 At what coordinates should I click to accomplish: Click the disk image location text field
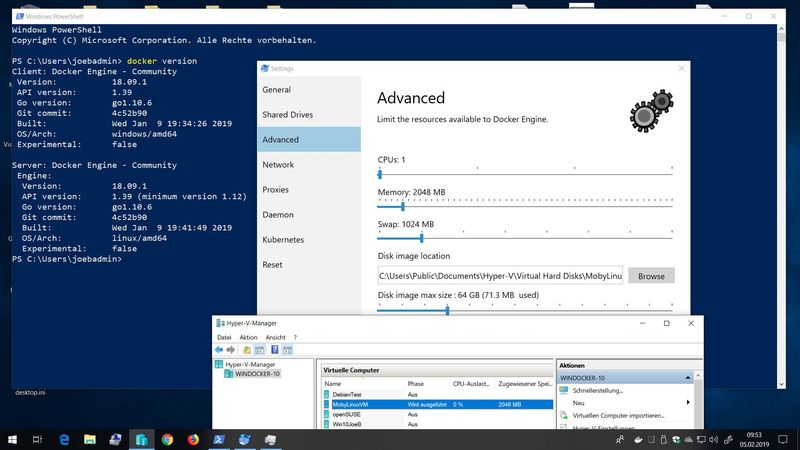tap(499, 275)
